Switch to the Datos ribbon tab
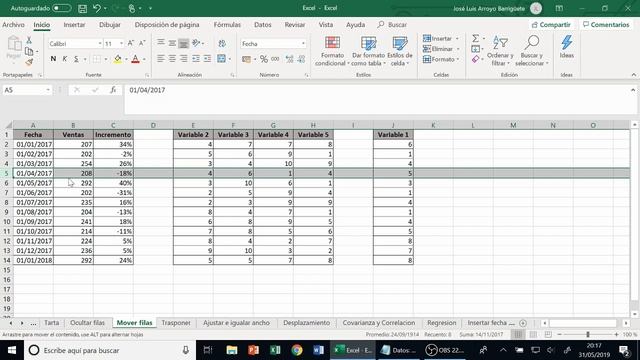 tap(262, 25)
